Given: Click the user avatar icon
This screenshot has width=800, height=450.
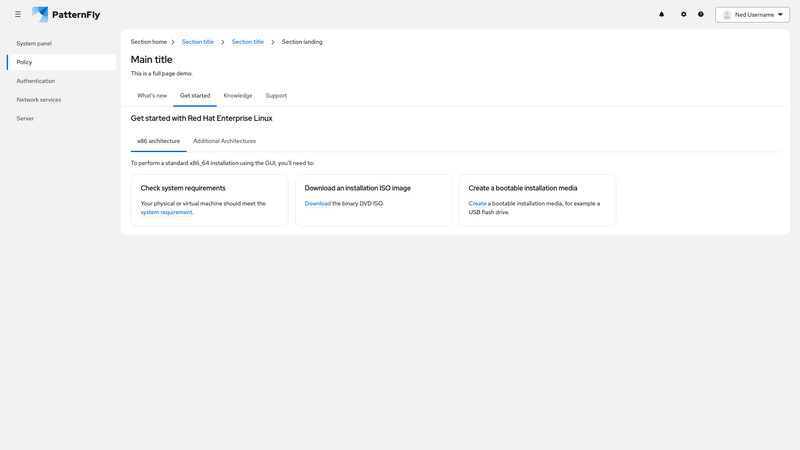Looking at the screenshot, I should click(x=727, y=15).
